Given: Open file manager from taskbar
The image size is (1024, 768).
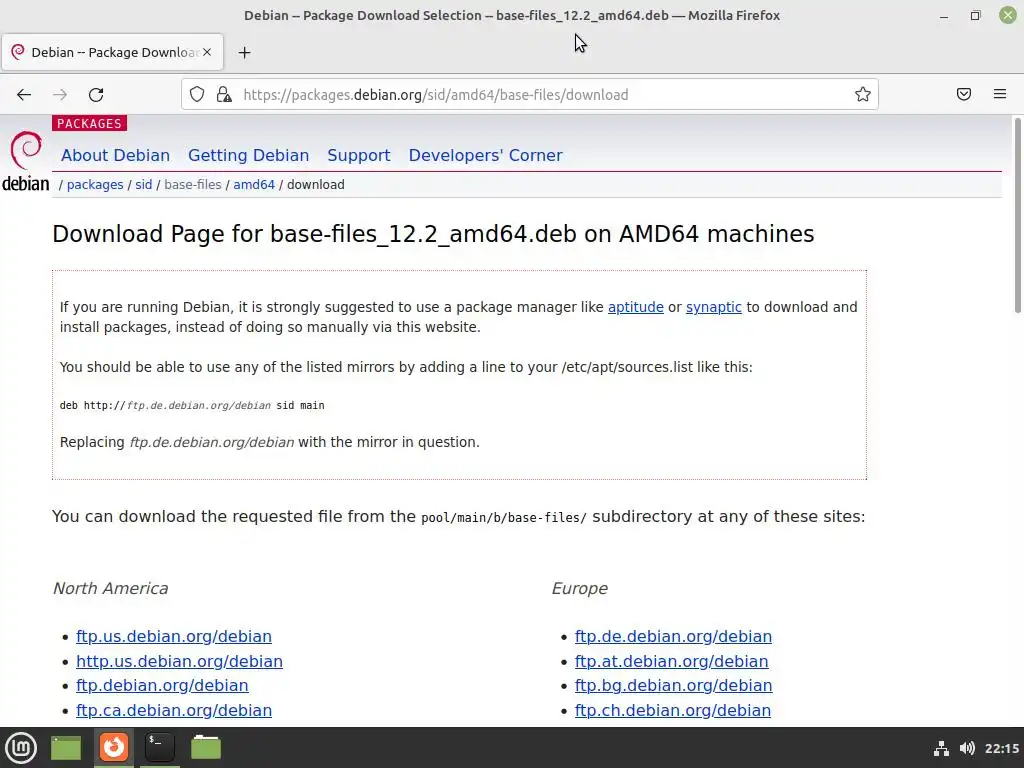Looking at the screenshot, I should (x=206, y=747).
